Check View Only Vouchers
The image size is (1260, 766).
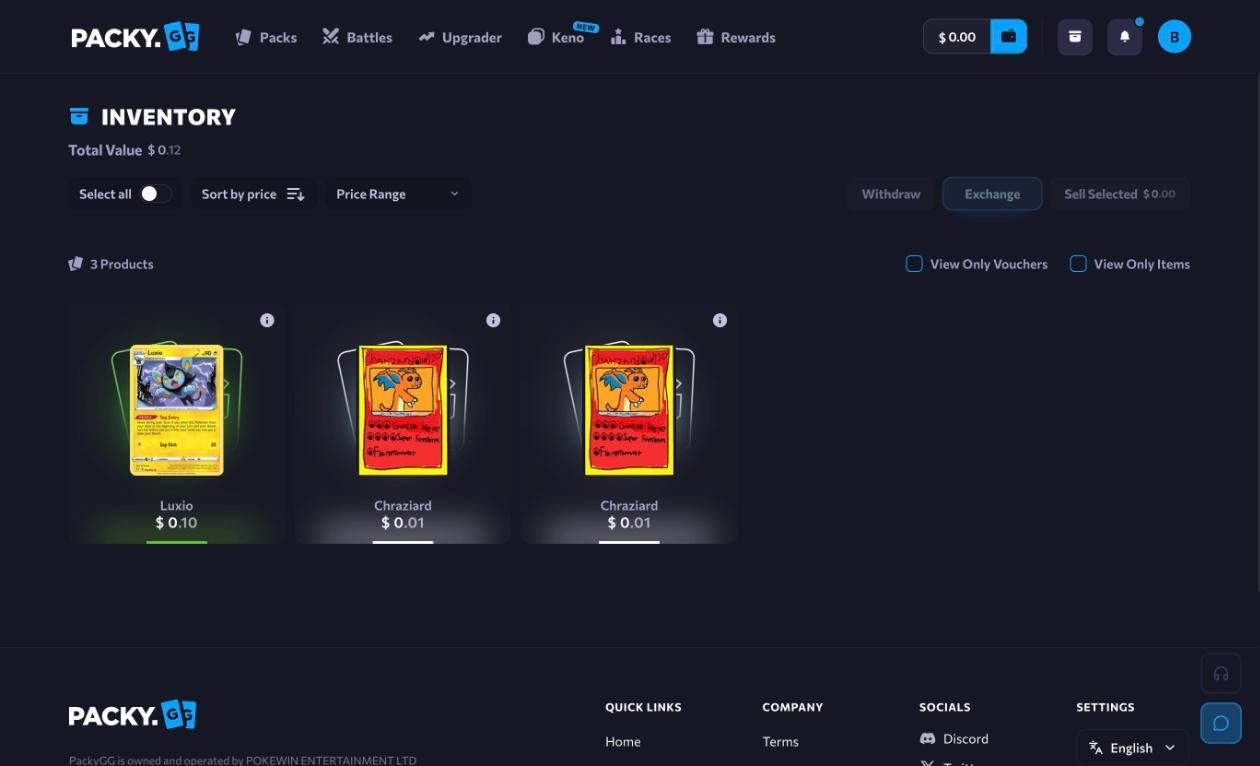tap(914, 264)
